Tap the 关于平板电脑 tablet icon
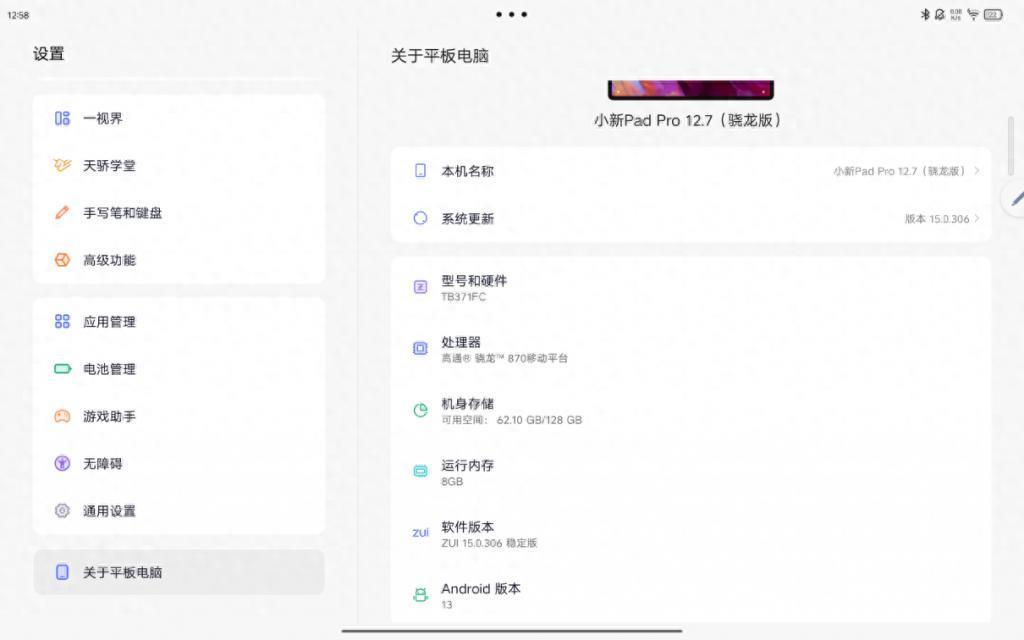Viewport: 1024px width, 640px height. pyautogui.click(x=62, y=572)
